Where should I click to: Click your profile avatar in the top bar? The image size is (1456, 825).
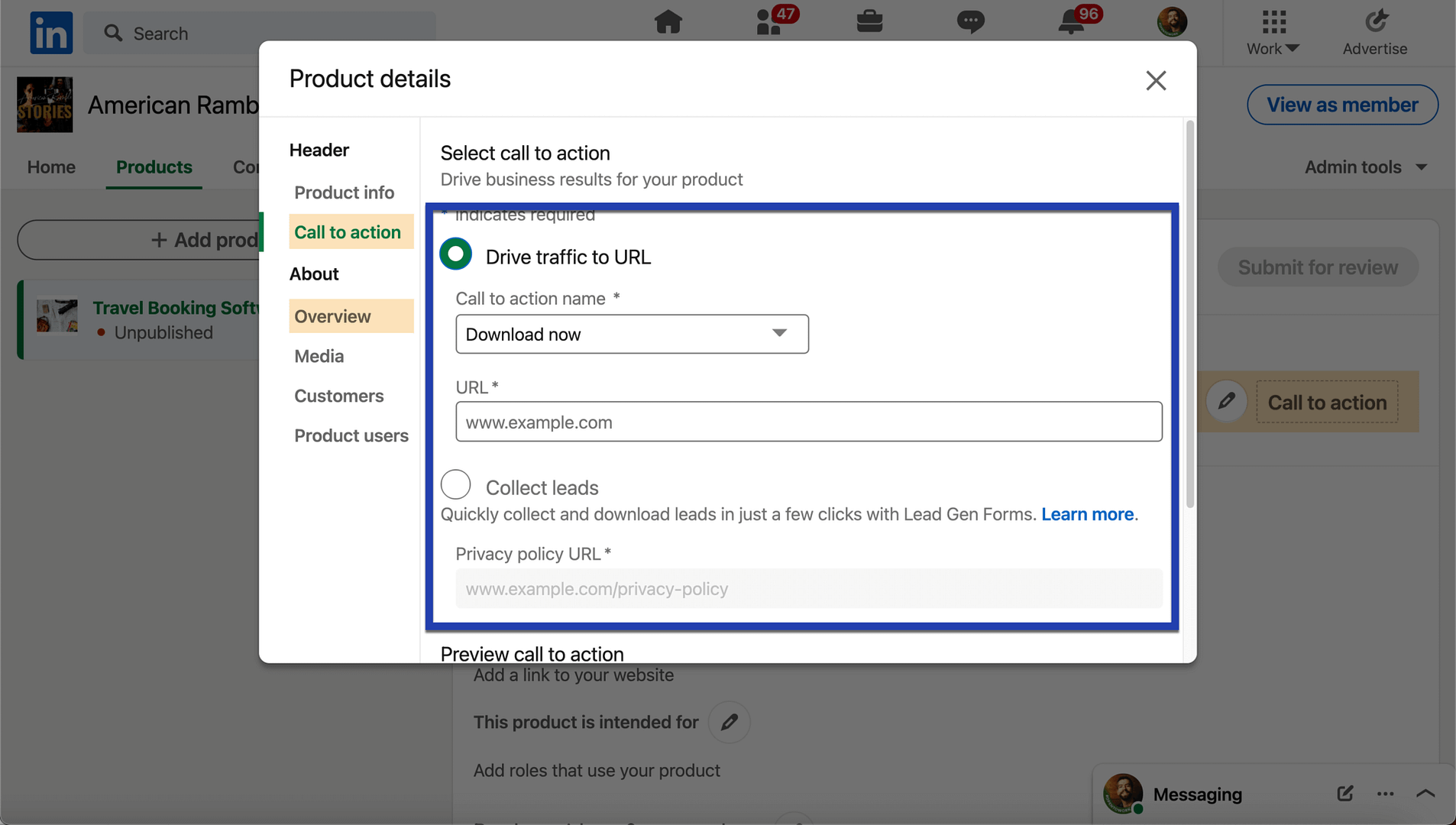click(1173, 22)
